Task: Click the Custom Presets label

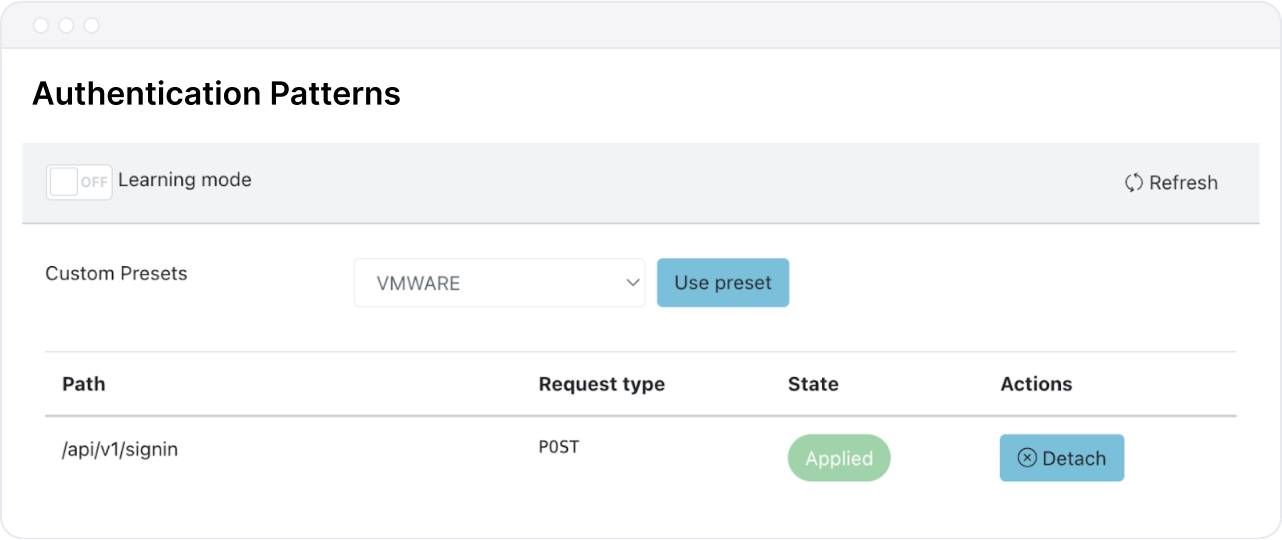Action: click(116, 273)
